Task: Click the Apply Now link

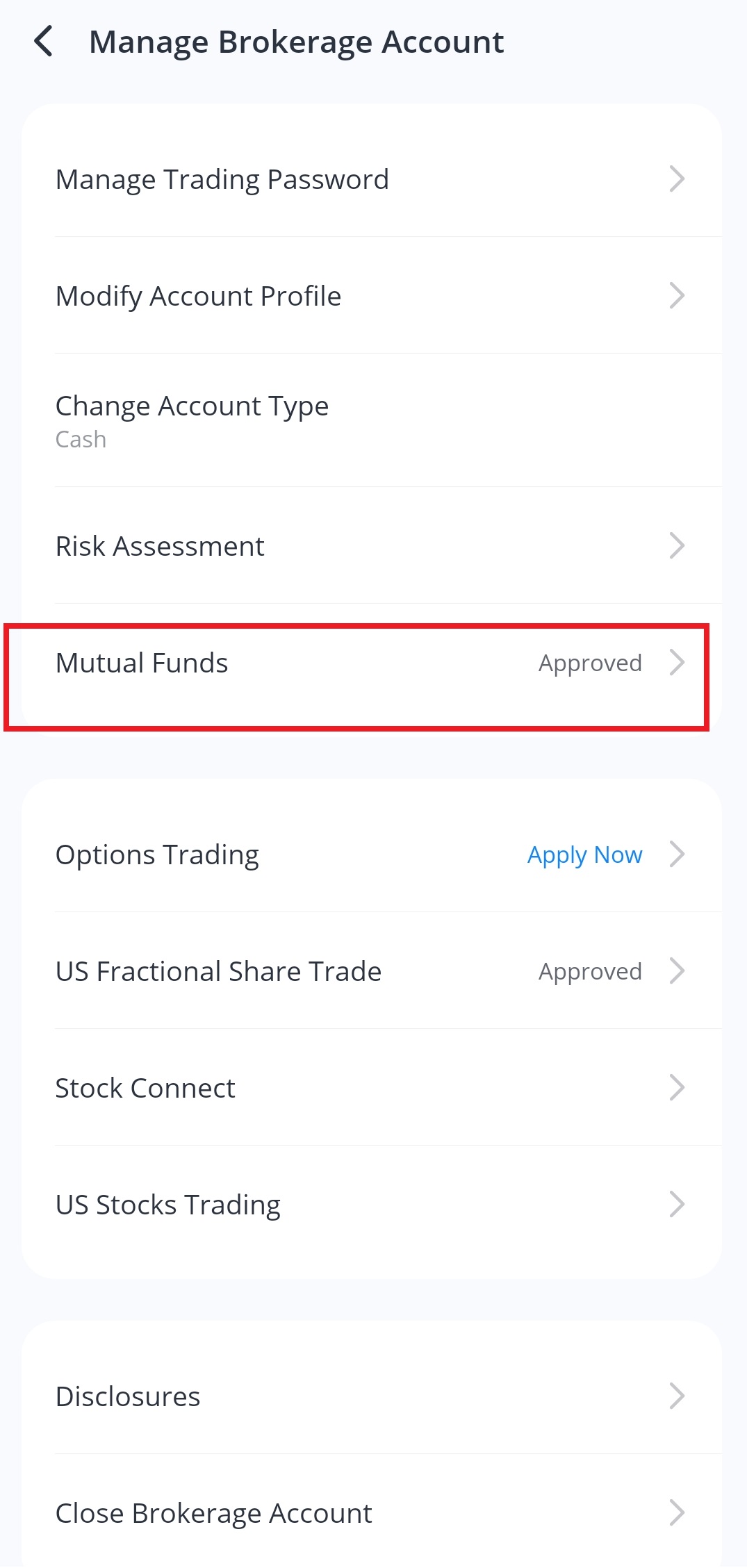Action: tap(584, 855)
